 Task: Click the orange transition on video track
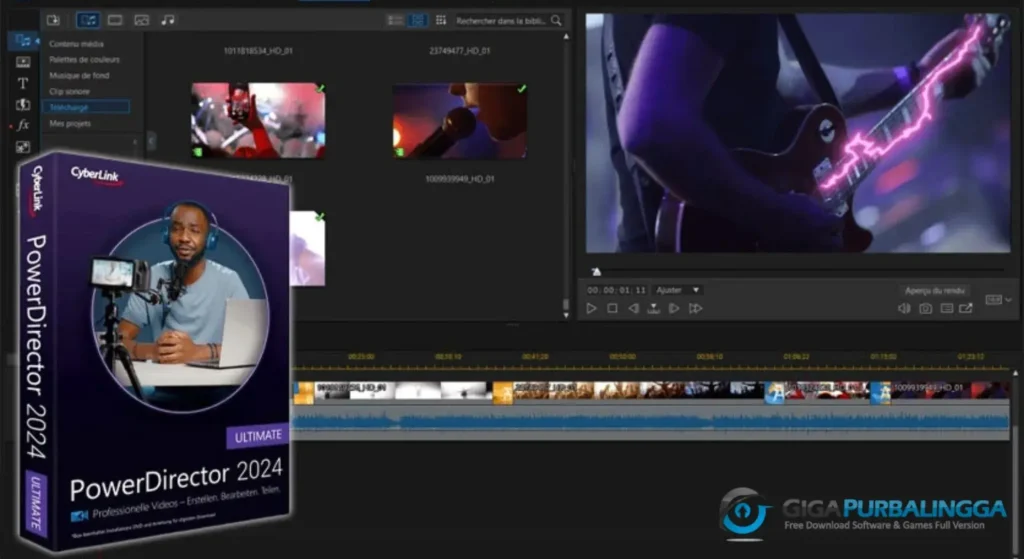pyautogui.click(x=502, y=393)
